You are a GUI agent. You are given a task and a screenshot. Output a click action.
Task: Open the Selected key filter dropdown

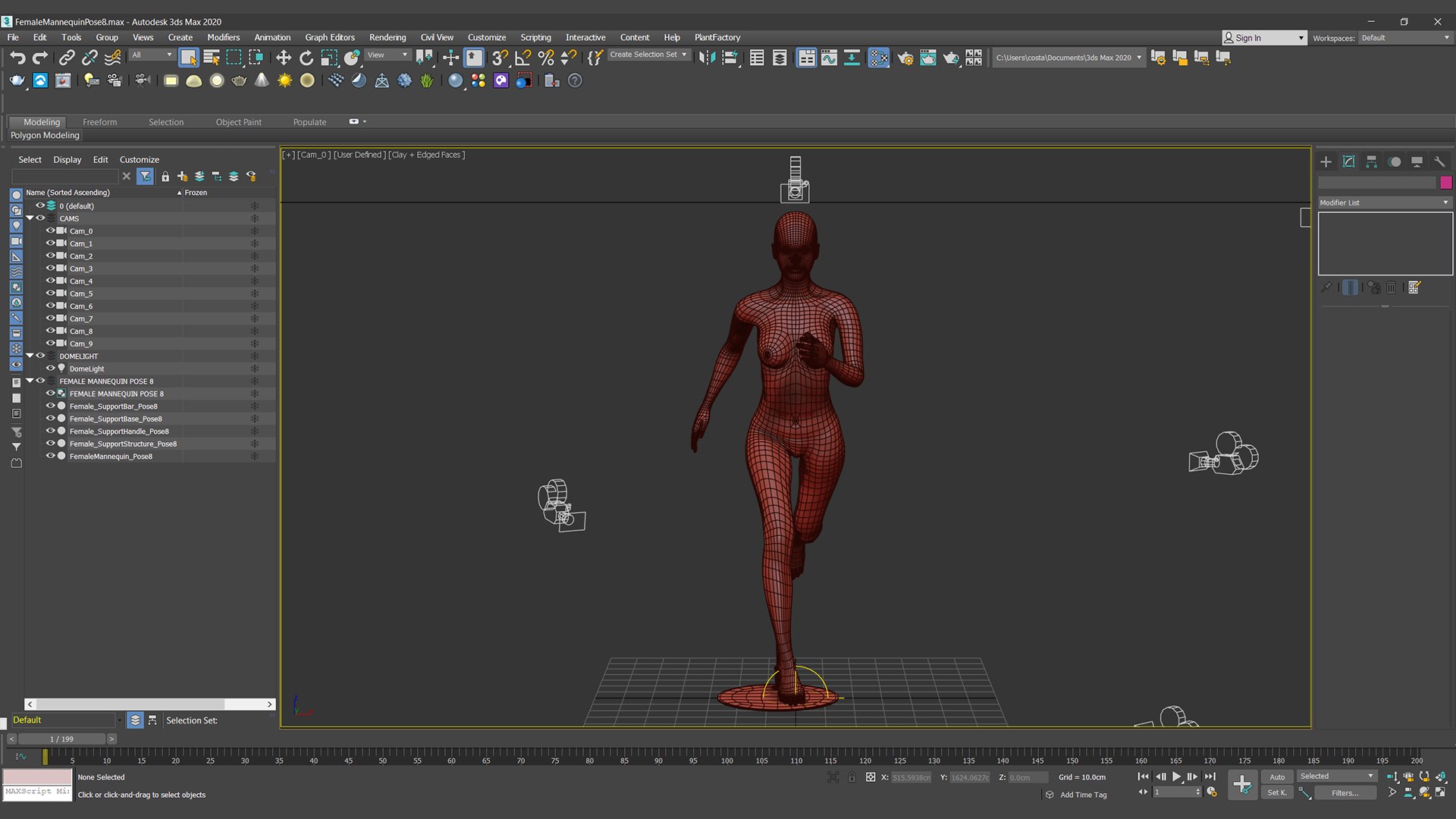pos(1337,776)
